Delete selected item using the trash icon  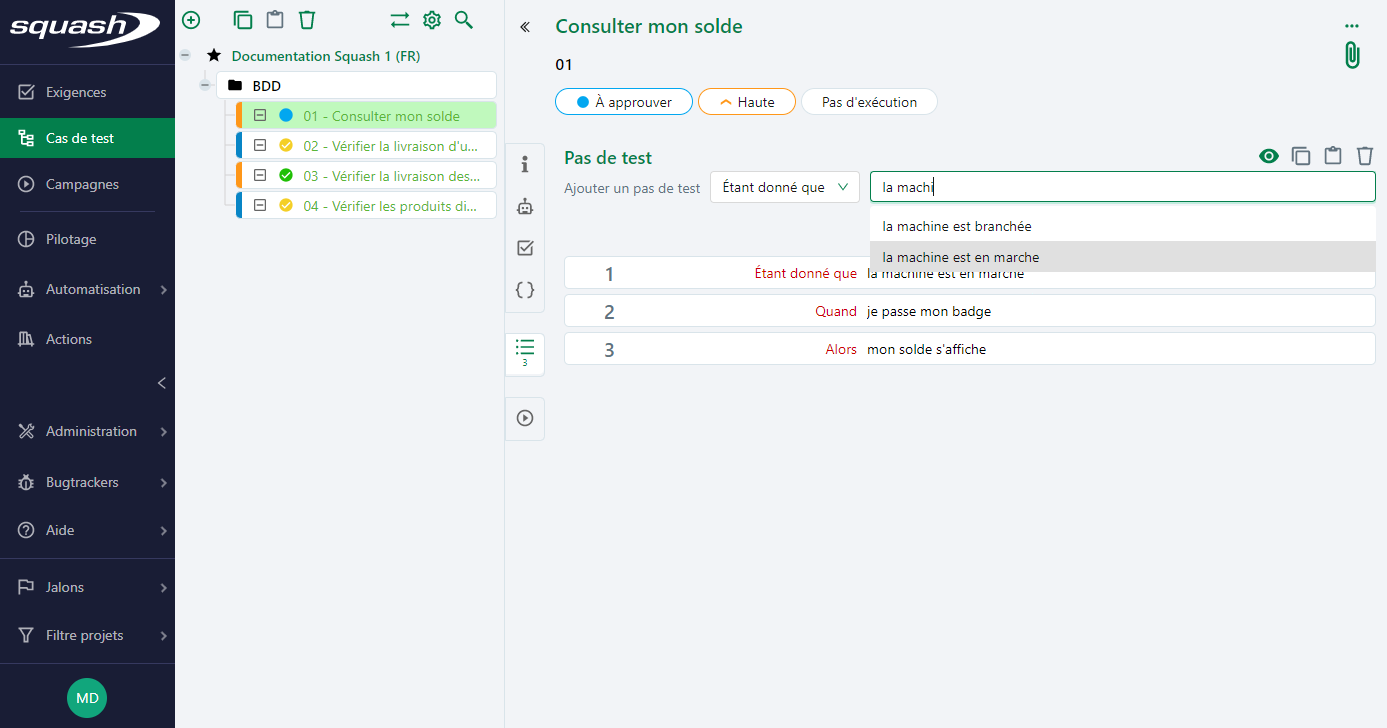pyautogui.click(x=306, y=19)
